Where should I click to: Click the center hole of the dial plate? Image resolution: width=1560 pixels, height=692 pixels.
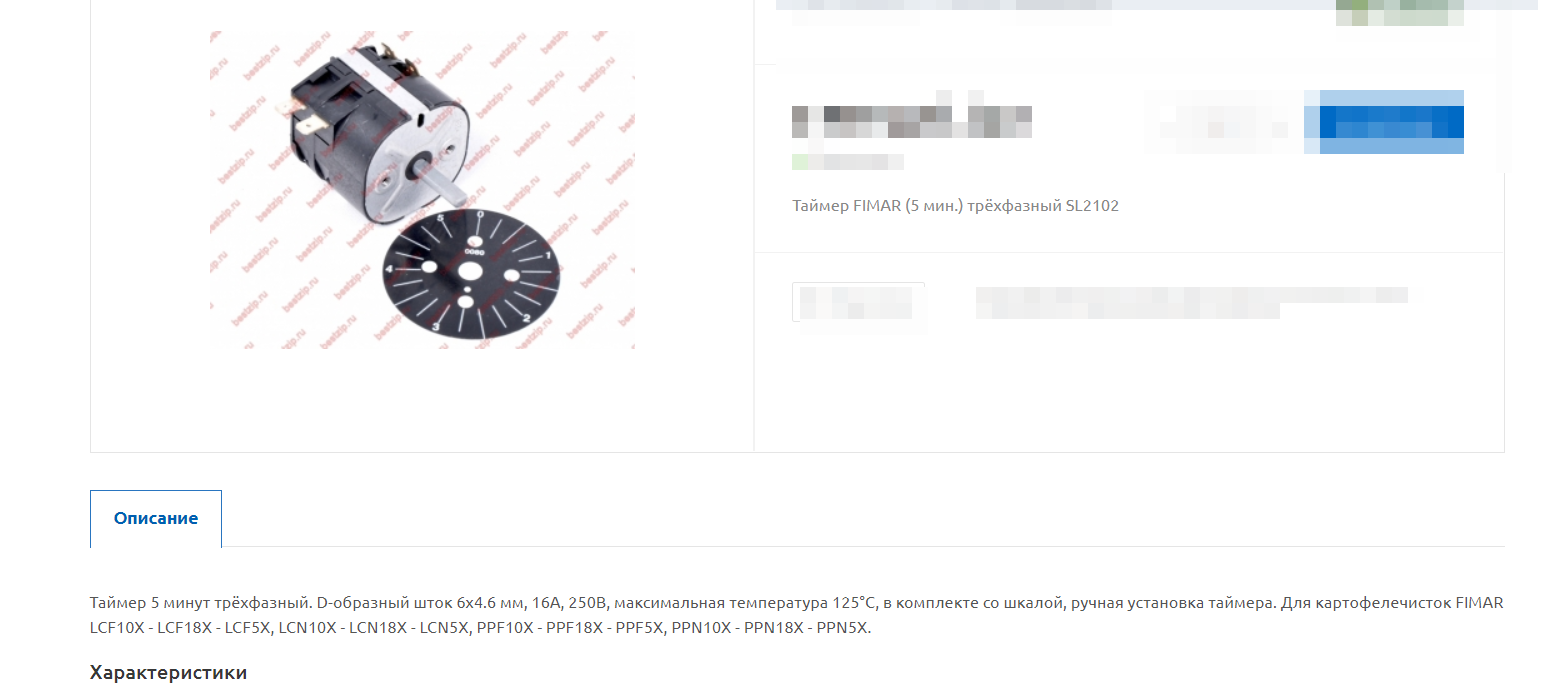click(469, 271)
